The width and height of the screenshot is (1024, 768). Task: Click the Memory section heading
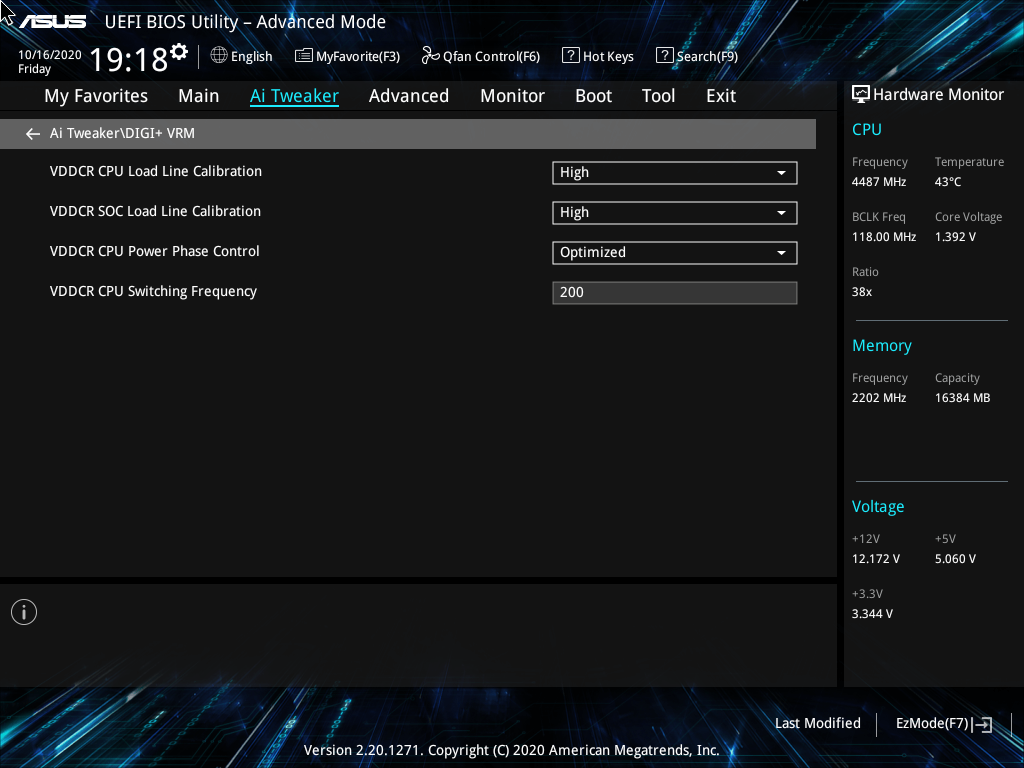click(881, 346)
